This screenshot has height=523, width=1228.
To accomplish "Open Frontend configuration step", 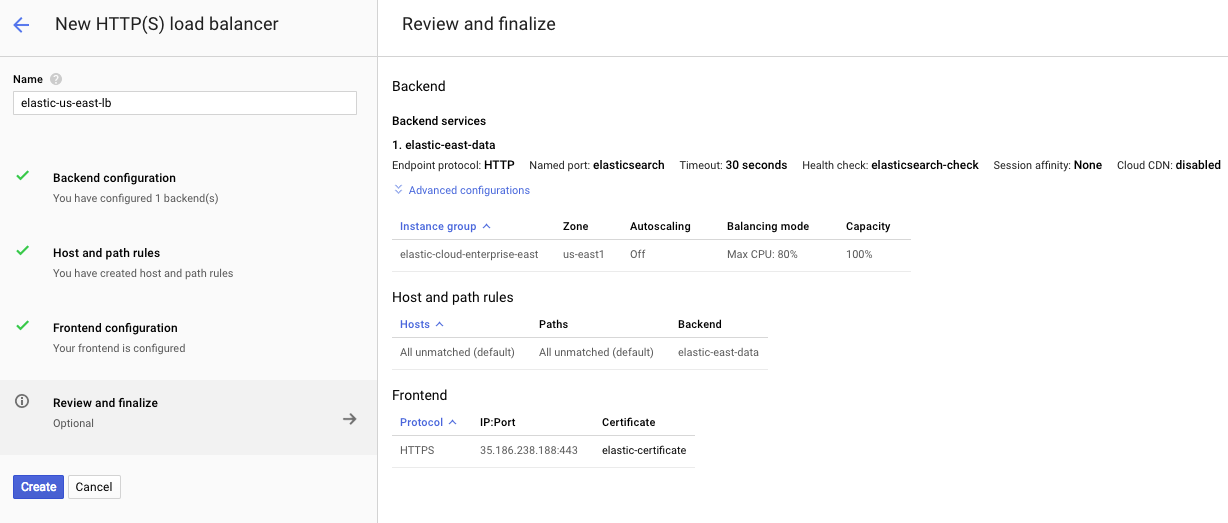I will pos(115,328).
